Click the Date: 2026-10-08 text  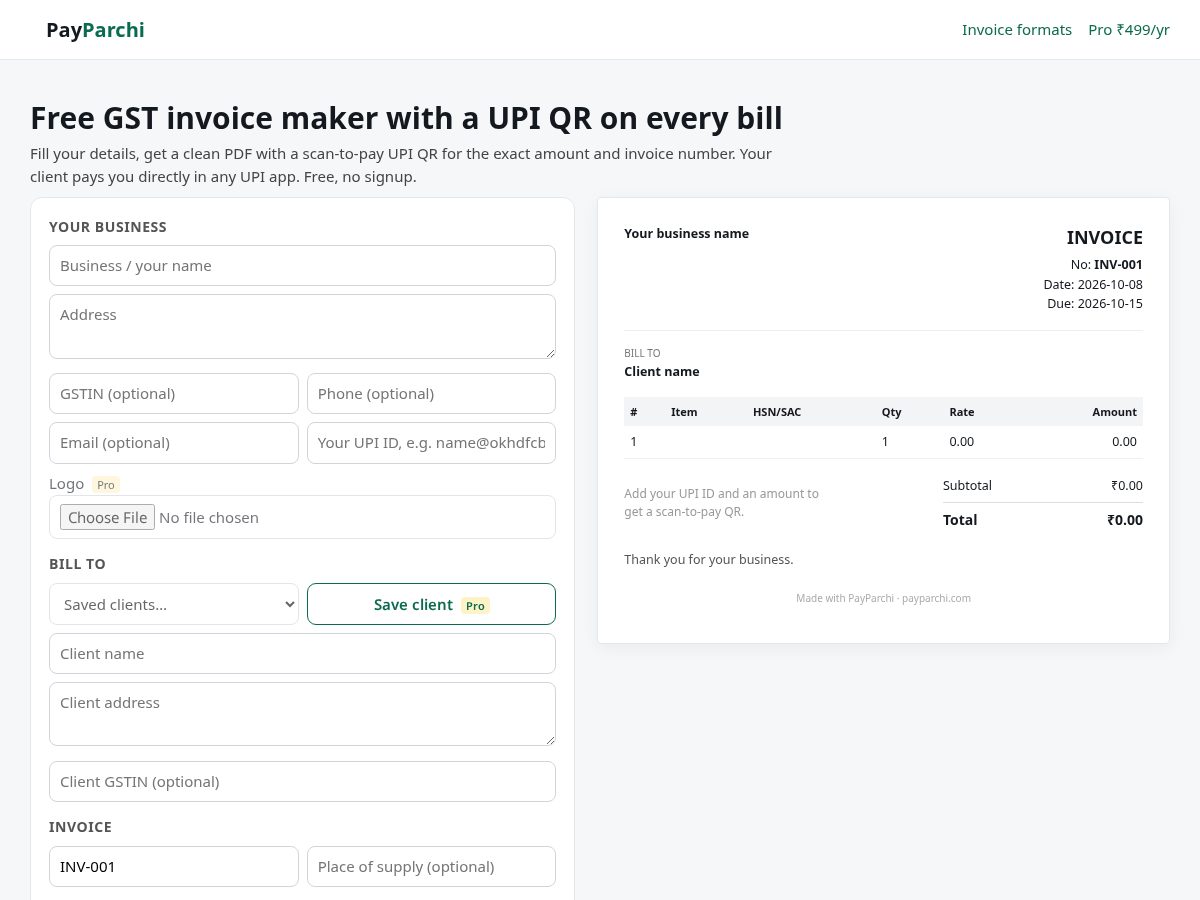click(1093, 284)
